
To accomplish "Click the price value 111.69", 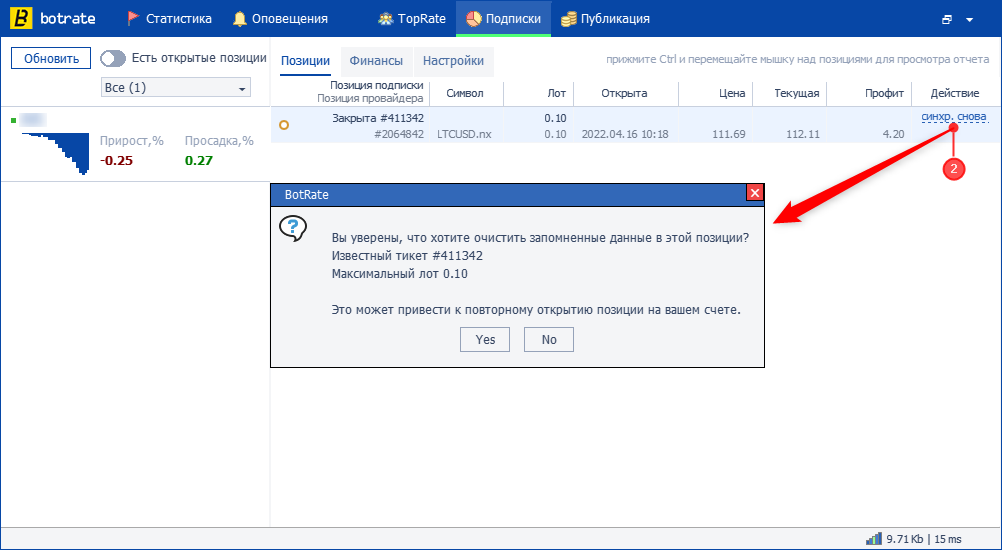I will click(728, 134).
